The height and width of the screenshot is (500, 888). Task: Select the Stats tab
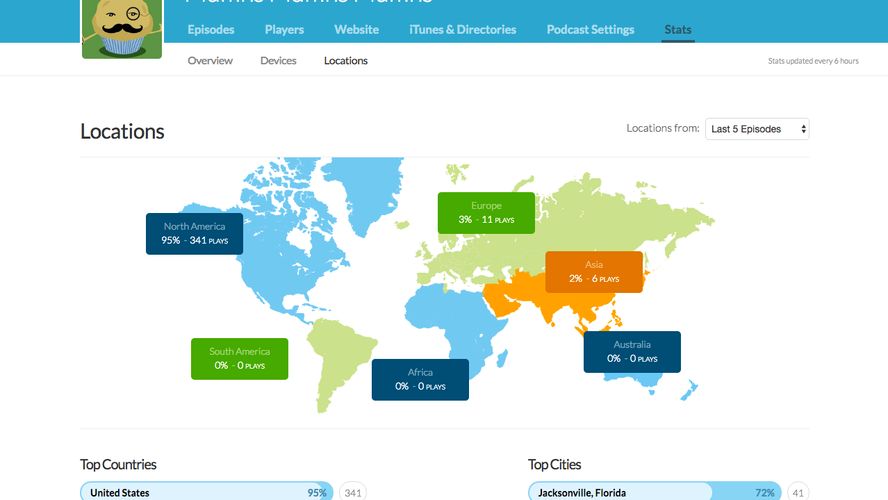pyautogui.click(x=678, y=29)
